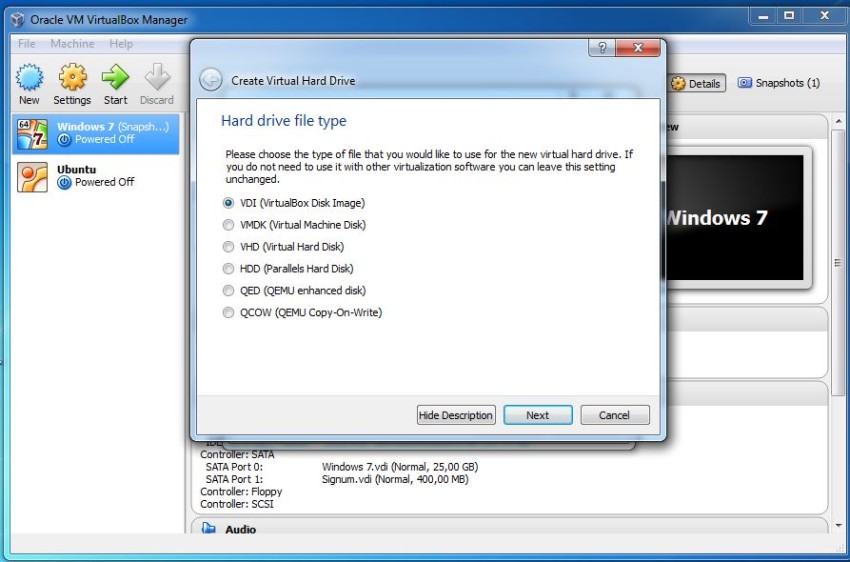Click the Hard drive file type heading
The image size is (850, 562).
tap(284, 120)
